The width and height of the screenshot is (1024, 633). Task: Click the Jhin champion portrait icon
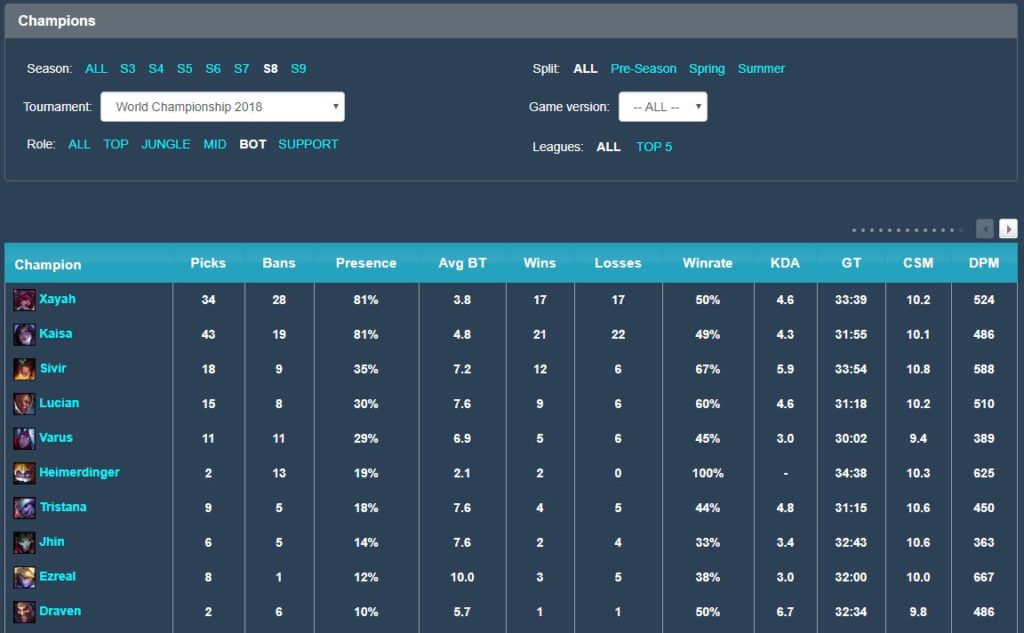(24, 542)
